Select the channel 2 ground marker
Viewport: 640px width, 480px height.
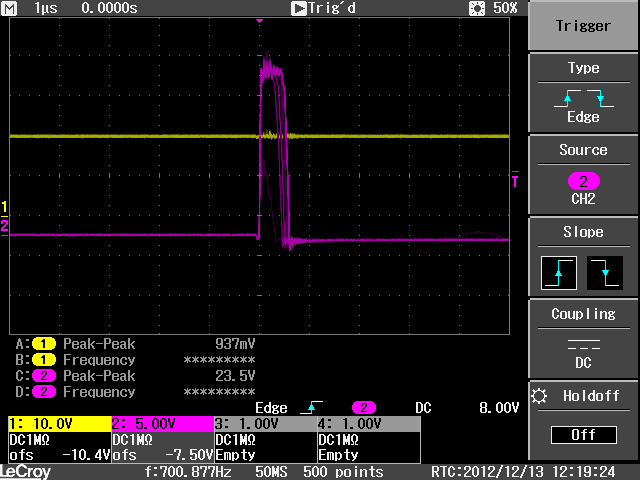coord(4,227)
